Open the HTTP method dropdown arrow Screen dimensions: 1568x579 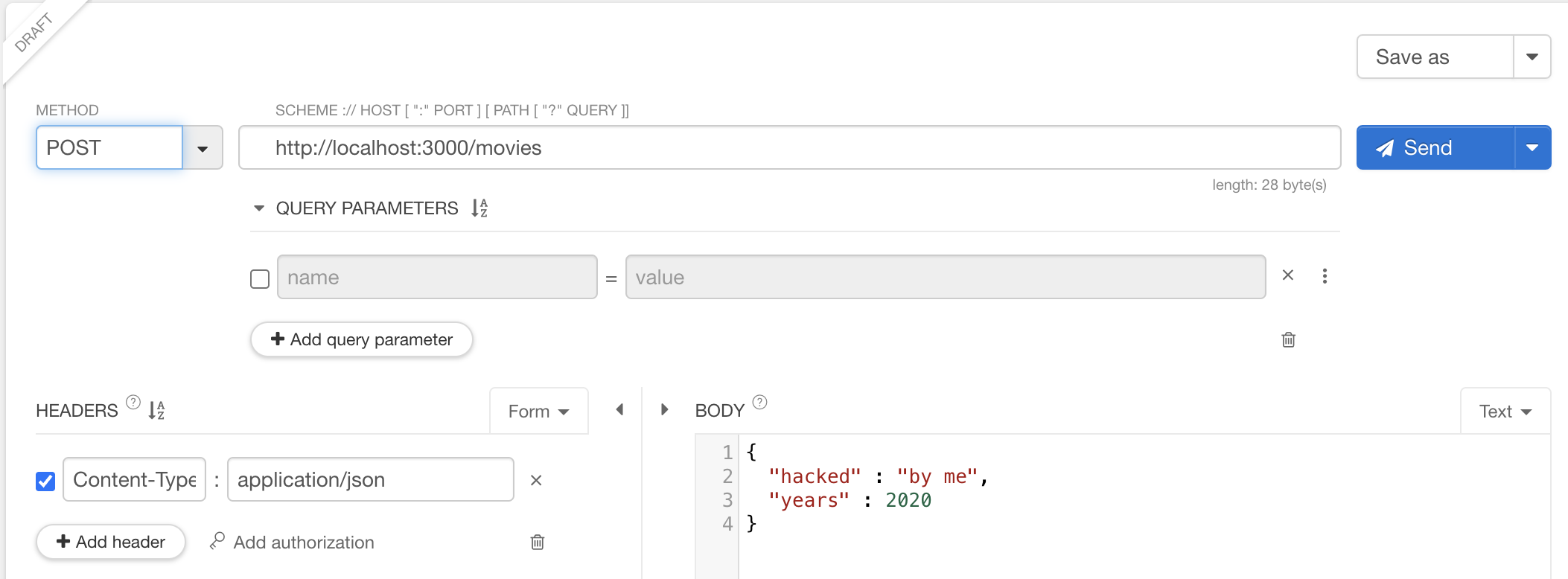[203, 148]
